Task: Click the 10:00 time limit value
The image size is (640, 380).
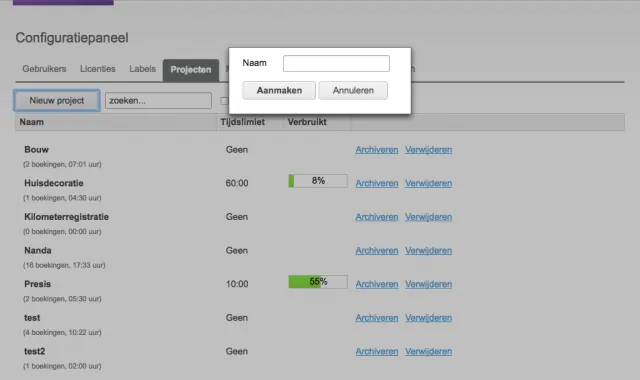Action: tap(237, 284)
